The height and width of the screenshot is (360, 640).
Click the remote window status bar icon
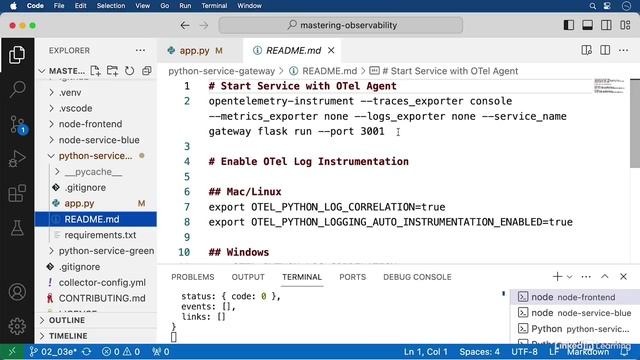tap(12, 351)
